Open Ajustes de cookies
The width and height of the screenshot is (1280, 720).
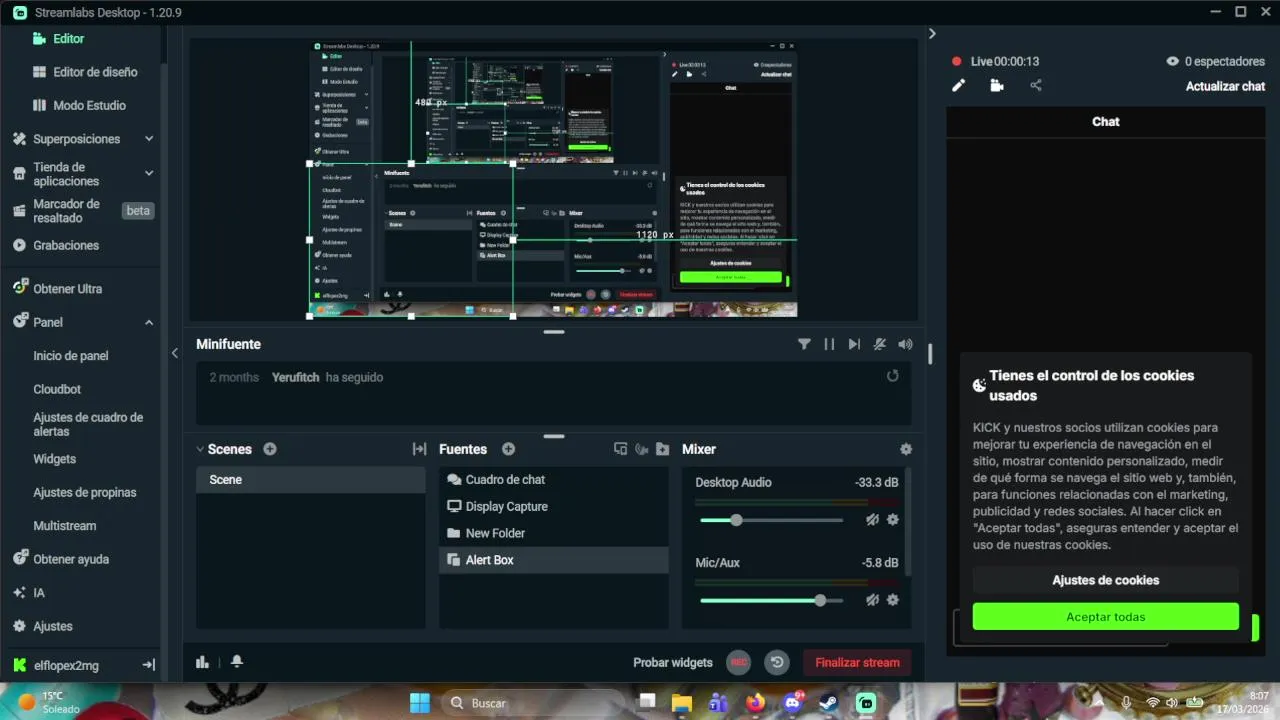(x=1106, y=580)
